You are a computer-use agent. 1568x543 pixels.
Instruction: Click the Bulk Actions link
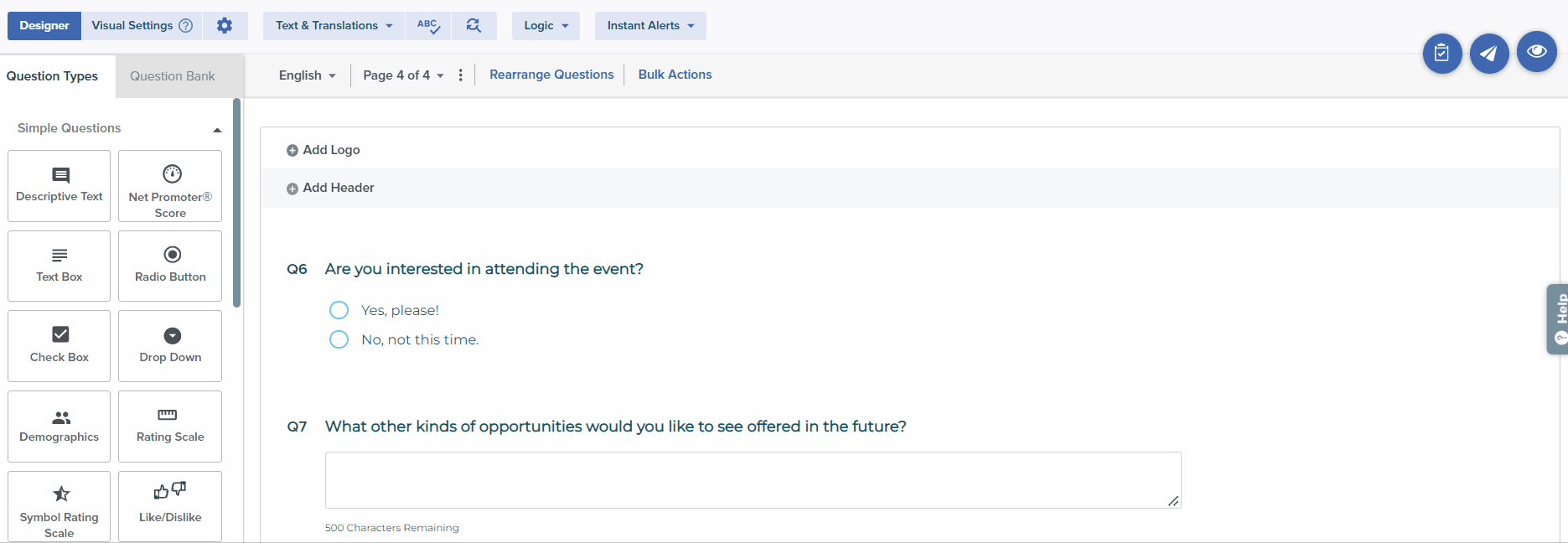click(675, 75)
